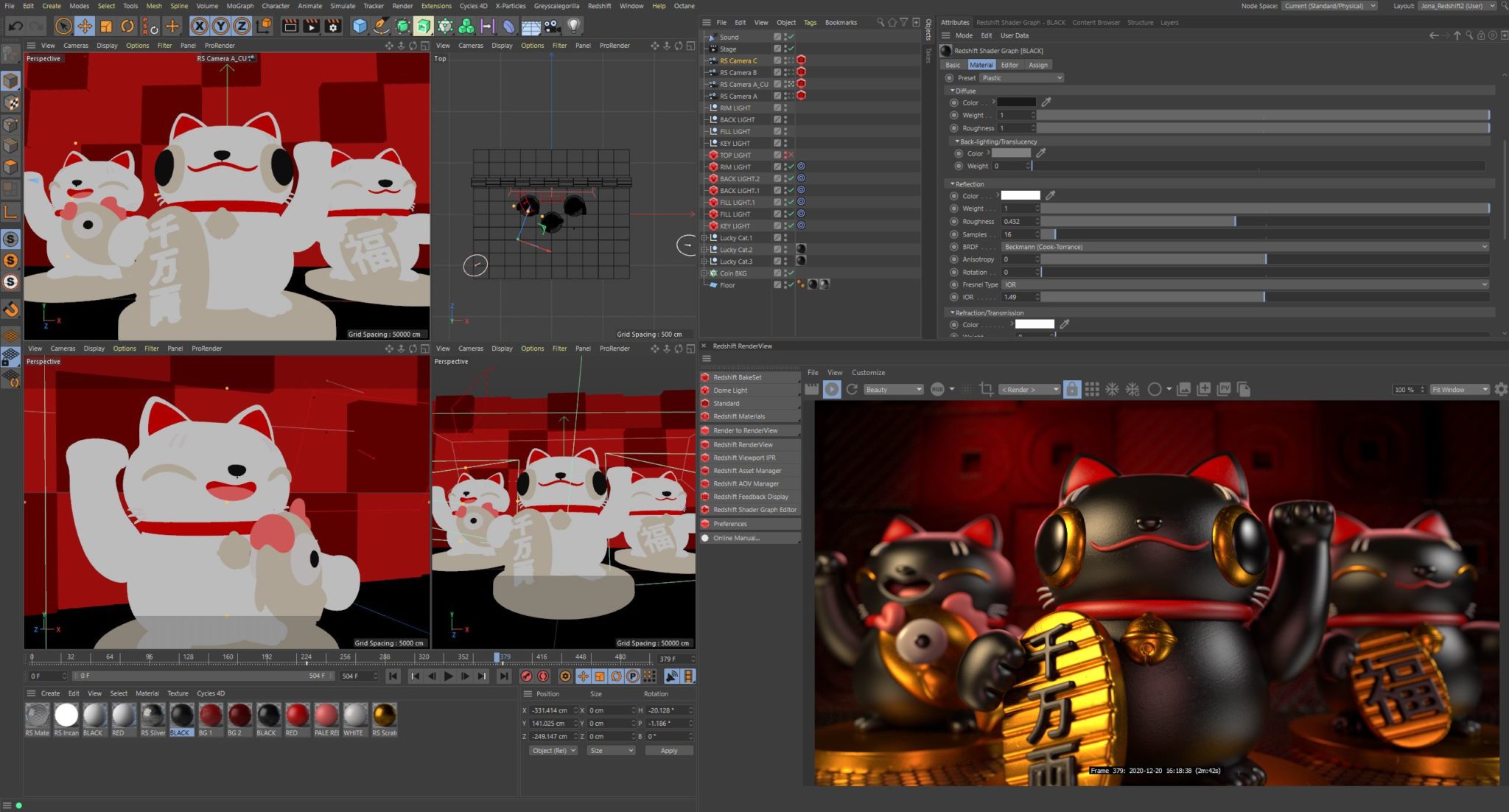
Task: Start IPR in Redshift RenderView
Action: [832, 389]
